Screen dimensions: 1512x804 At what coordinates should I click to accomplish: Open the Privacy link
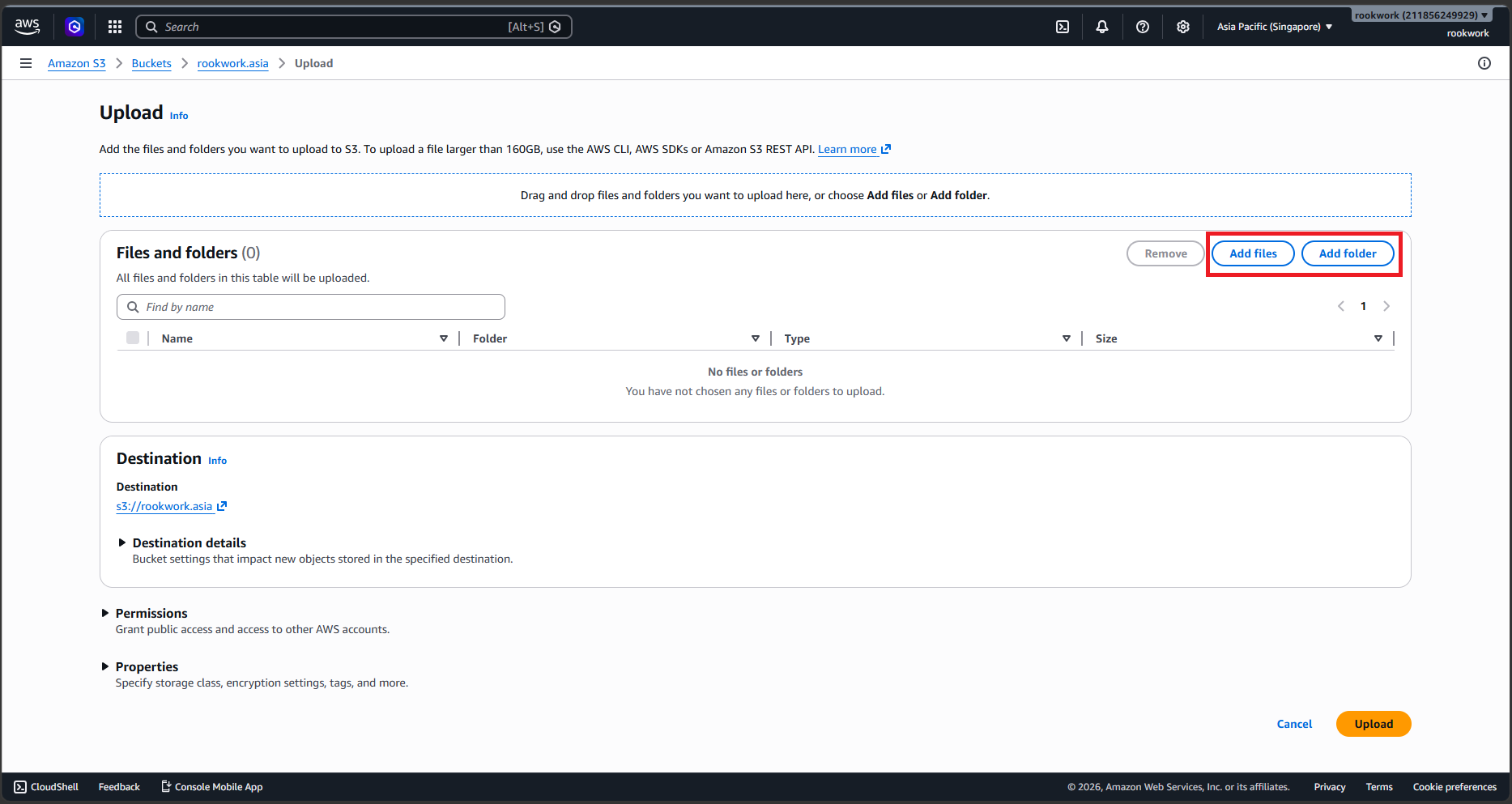tap(1330, 787)
